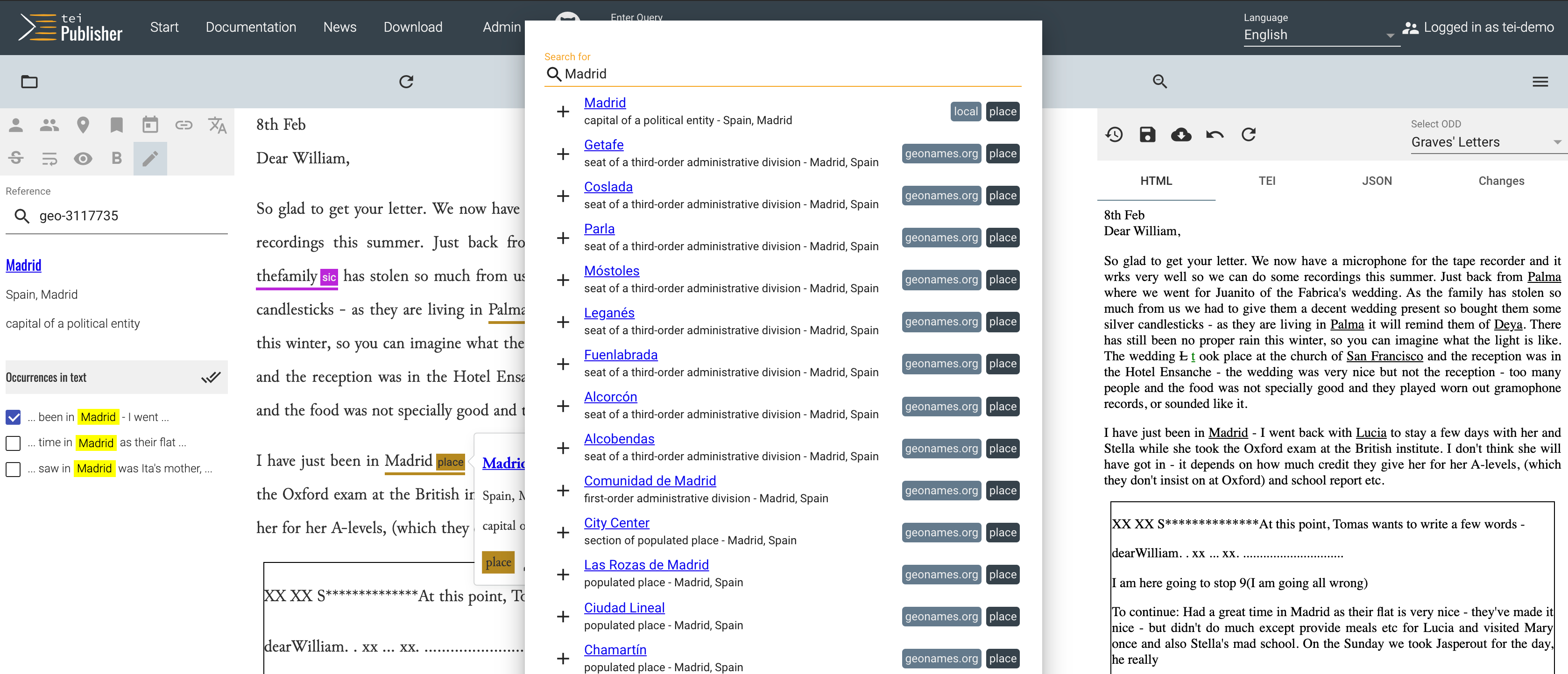Click the person annotation icon
1568x674 pixels.
pyautogui.click(x=16, y=125)
